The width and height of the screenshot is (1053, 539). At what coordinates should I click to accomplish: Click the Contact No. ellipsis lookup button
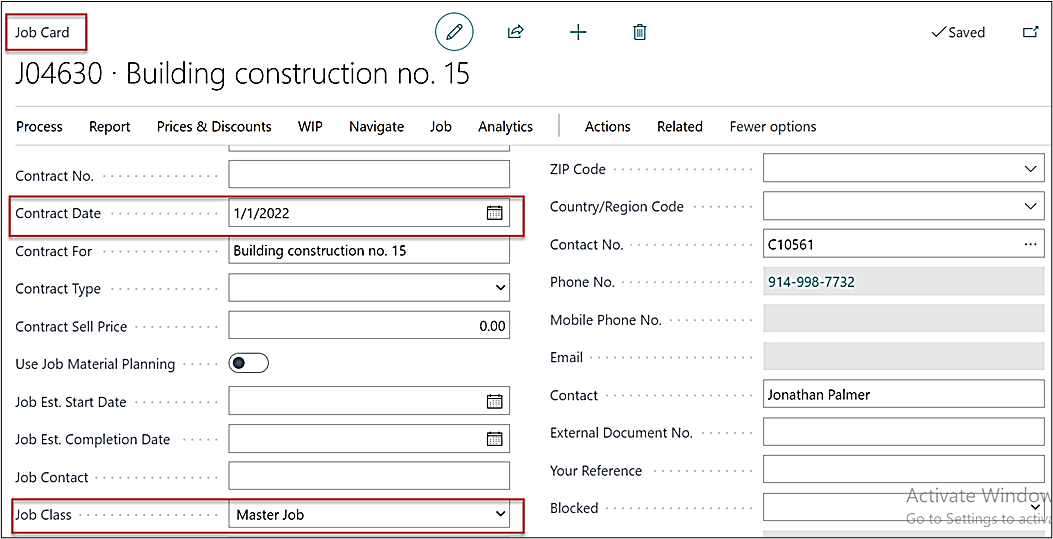point(1031,245)
